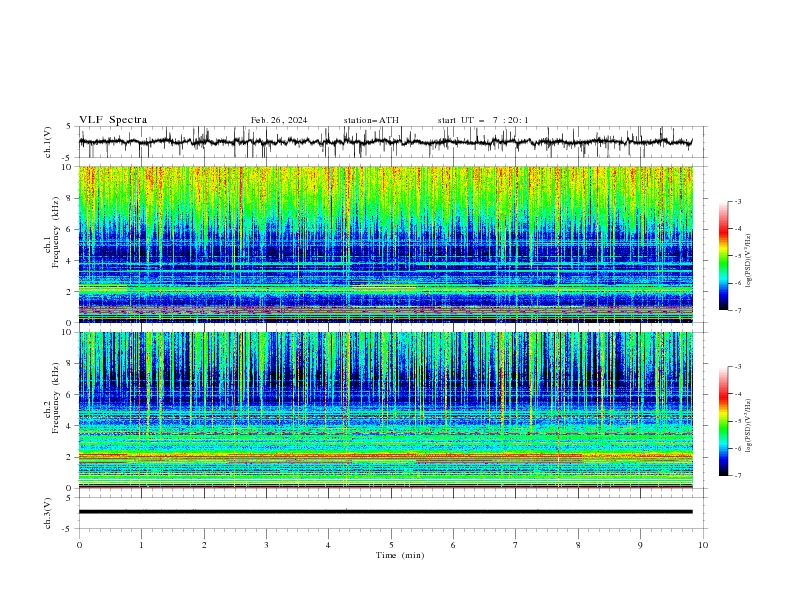The height and width of the screenshot is (612, 792).
Task: Click time axis tick label "8"
Action: pyautogui.click(x=578, y=545)
